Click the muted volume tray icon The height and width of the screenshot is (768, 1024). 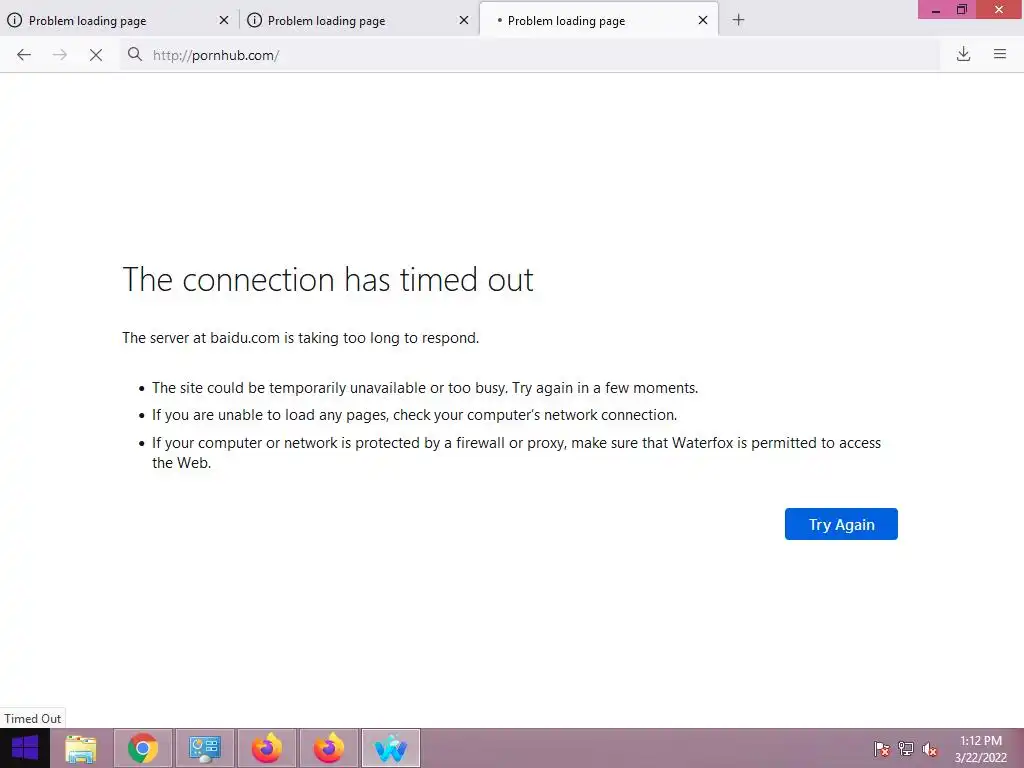coord(930,748)
